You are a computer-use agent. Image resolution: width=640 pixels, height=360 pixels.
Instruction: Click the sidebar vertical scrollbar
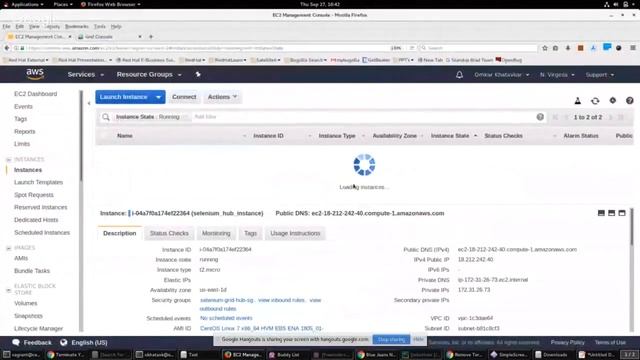81,136
